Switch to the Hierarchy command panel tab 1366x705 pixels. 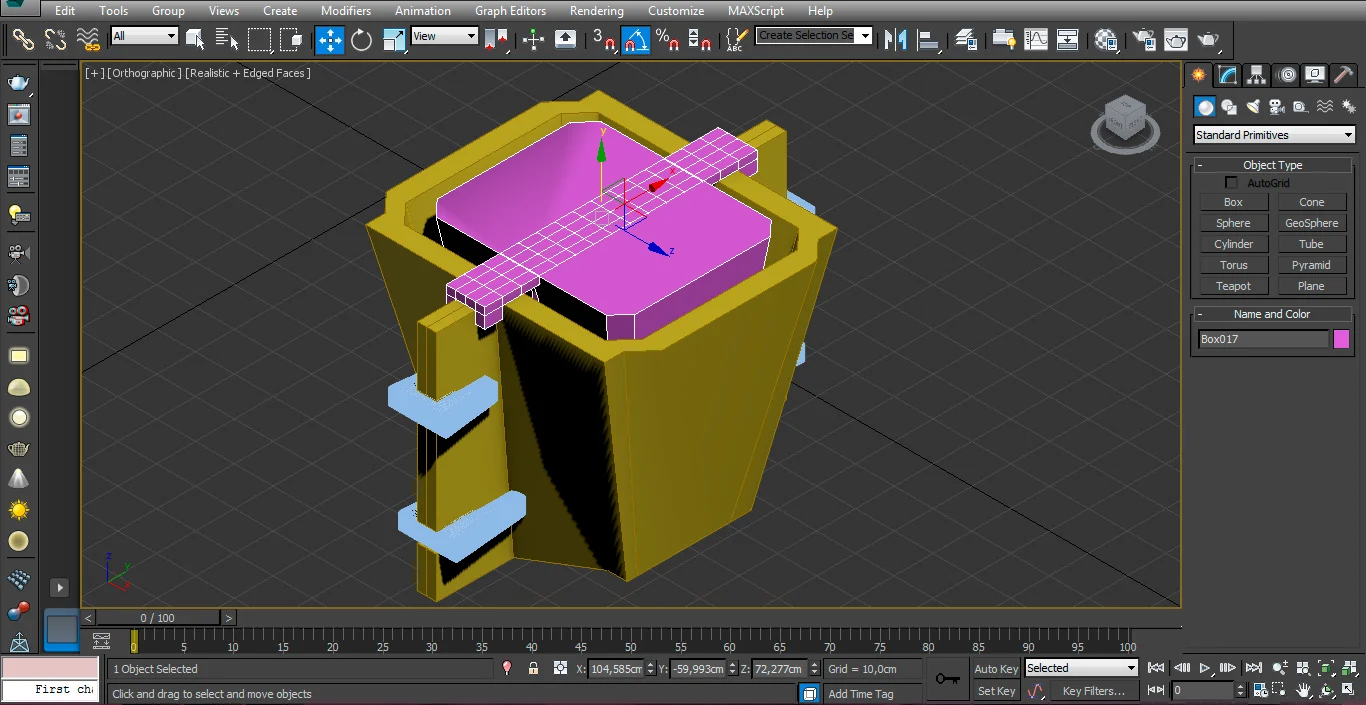[1257, 76]
